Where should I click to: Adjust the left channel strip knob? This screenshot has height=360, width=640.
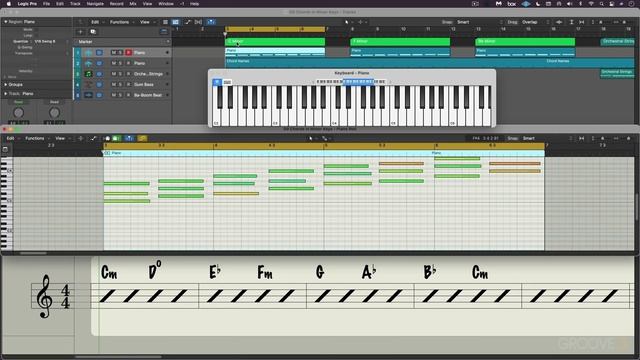coord(18,113)
